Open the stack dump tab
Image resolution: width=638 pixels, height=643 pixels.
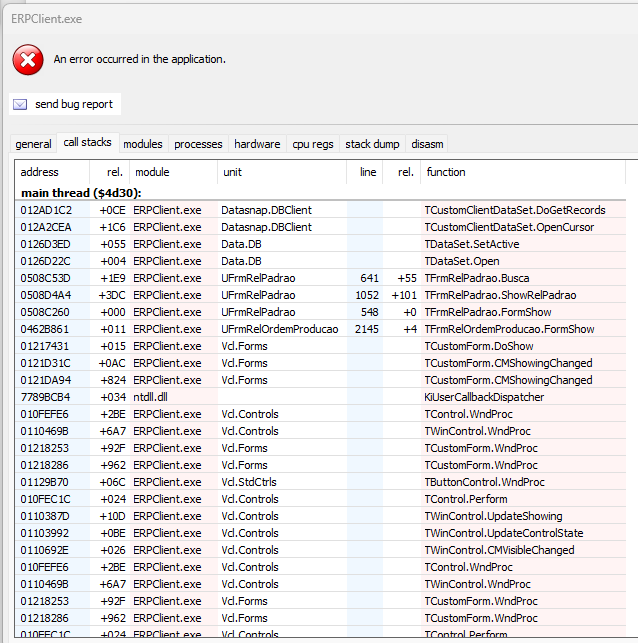point(372,144)
